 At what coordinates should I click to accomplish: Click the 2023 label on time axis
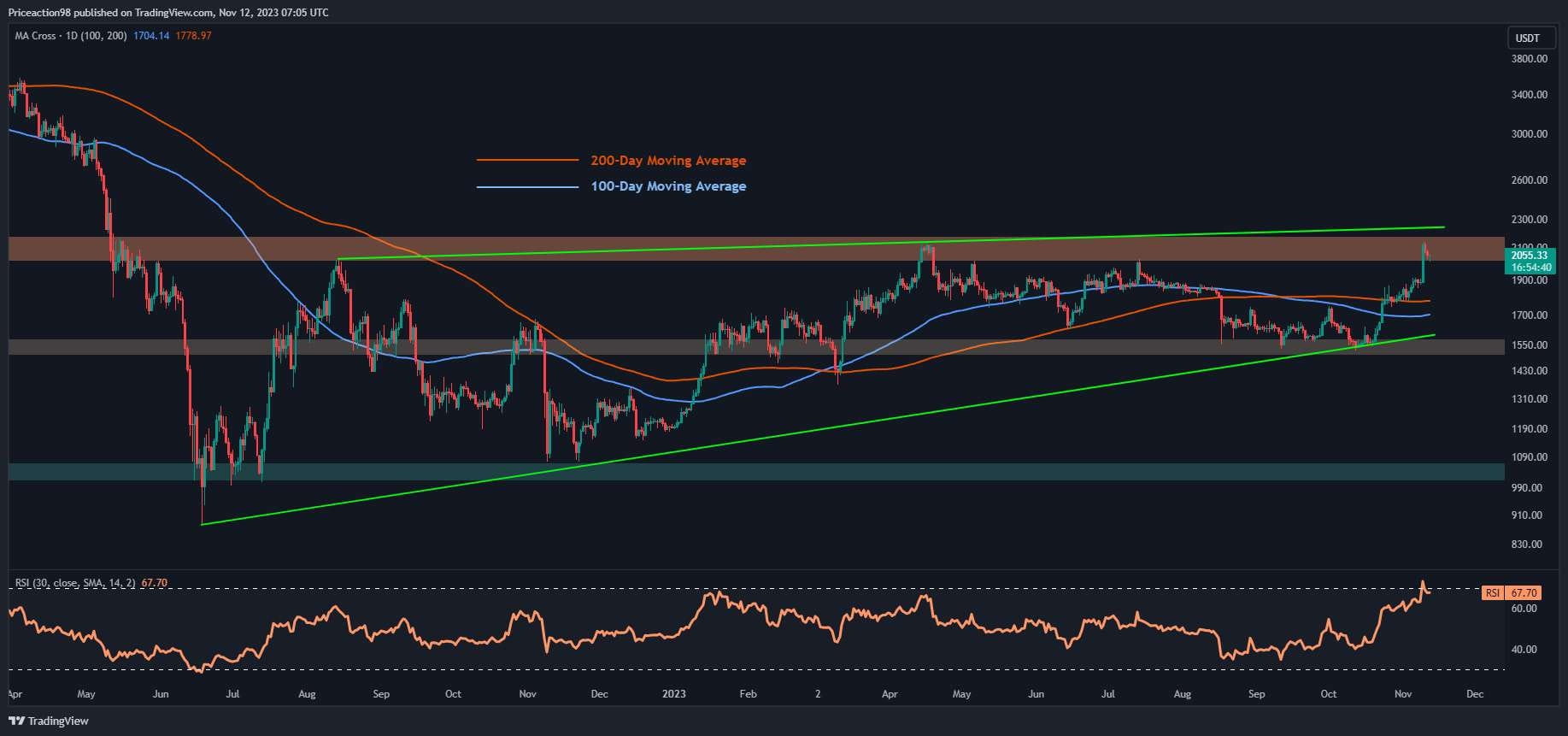[674, 694]
